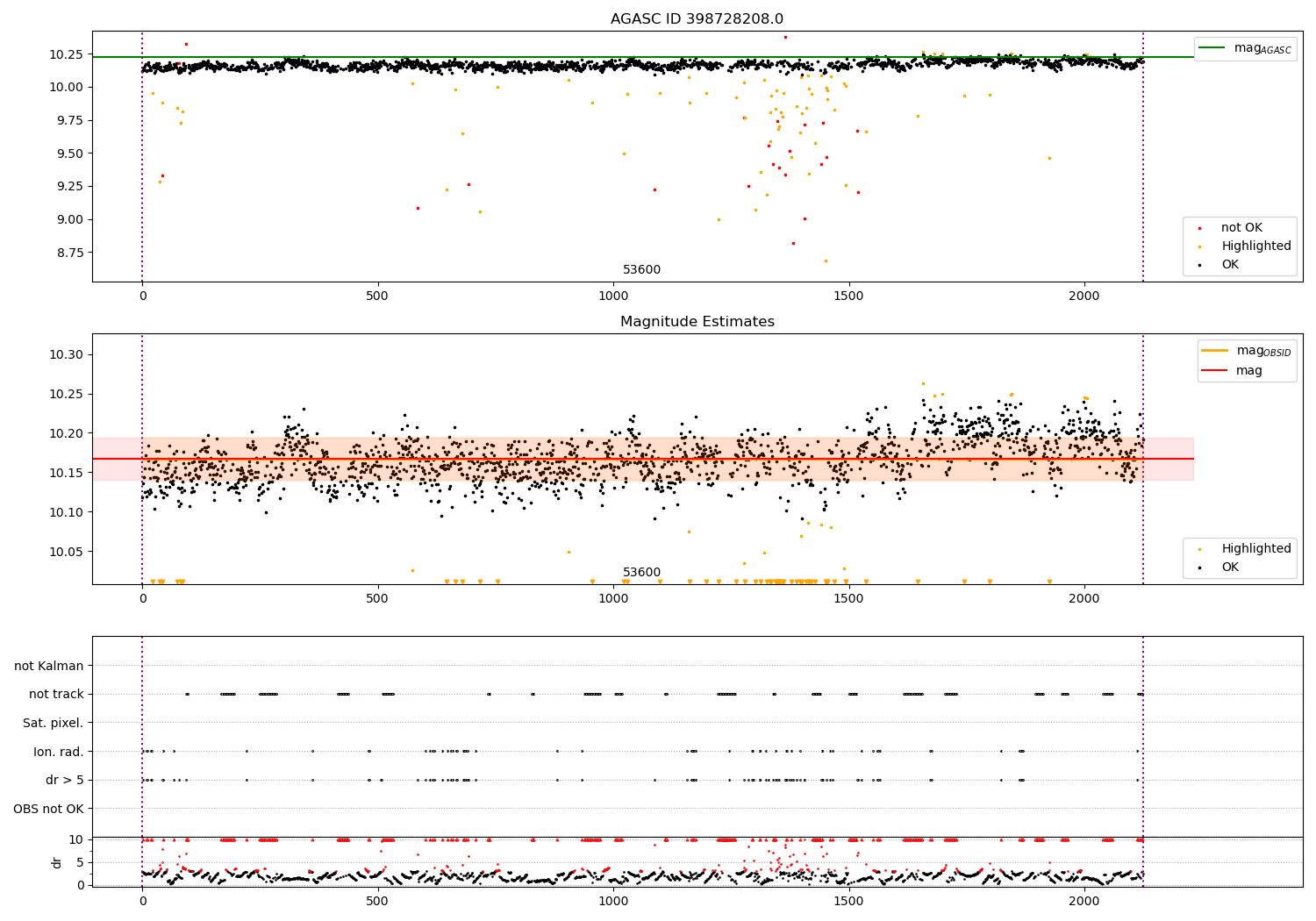Click the 'Magnitude Estimates' plot title
This screenshot has width=1316, height=921.
click(x=697, y=322)
